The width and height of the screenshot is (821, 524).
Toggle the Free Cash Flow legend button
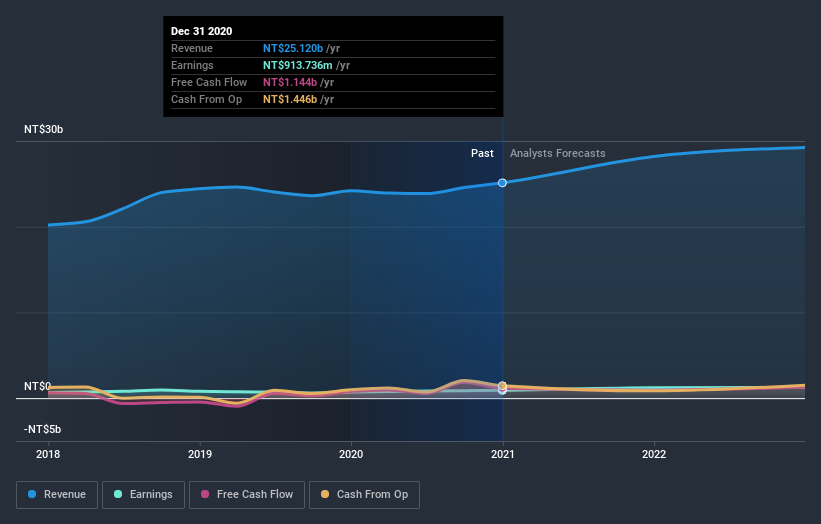[x=247, y=495]
